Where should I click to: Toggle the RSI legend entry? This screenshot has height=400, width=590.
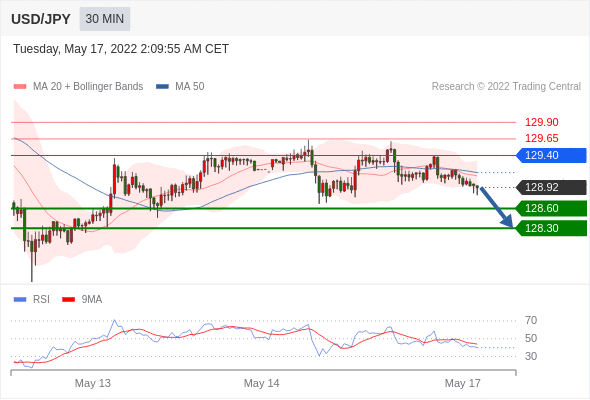point(32,300)
